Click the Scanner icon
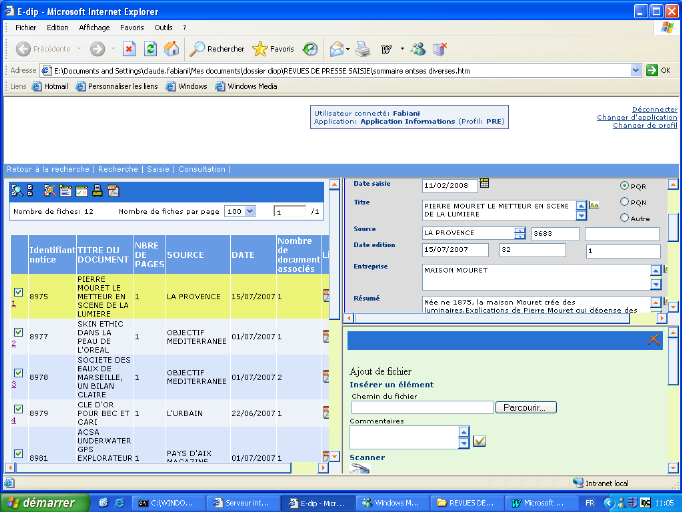Screen dimensions: 682x512 [x=359, y=469]
